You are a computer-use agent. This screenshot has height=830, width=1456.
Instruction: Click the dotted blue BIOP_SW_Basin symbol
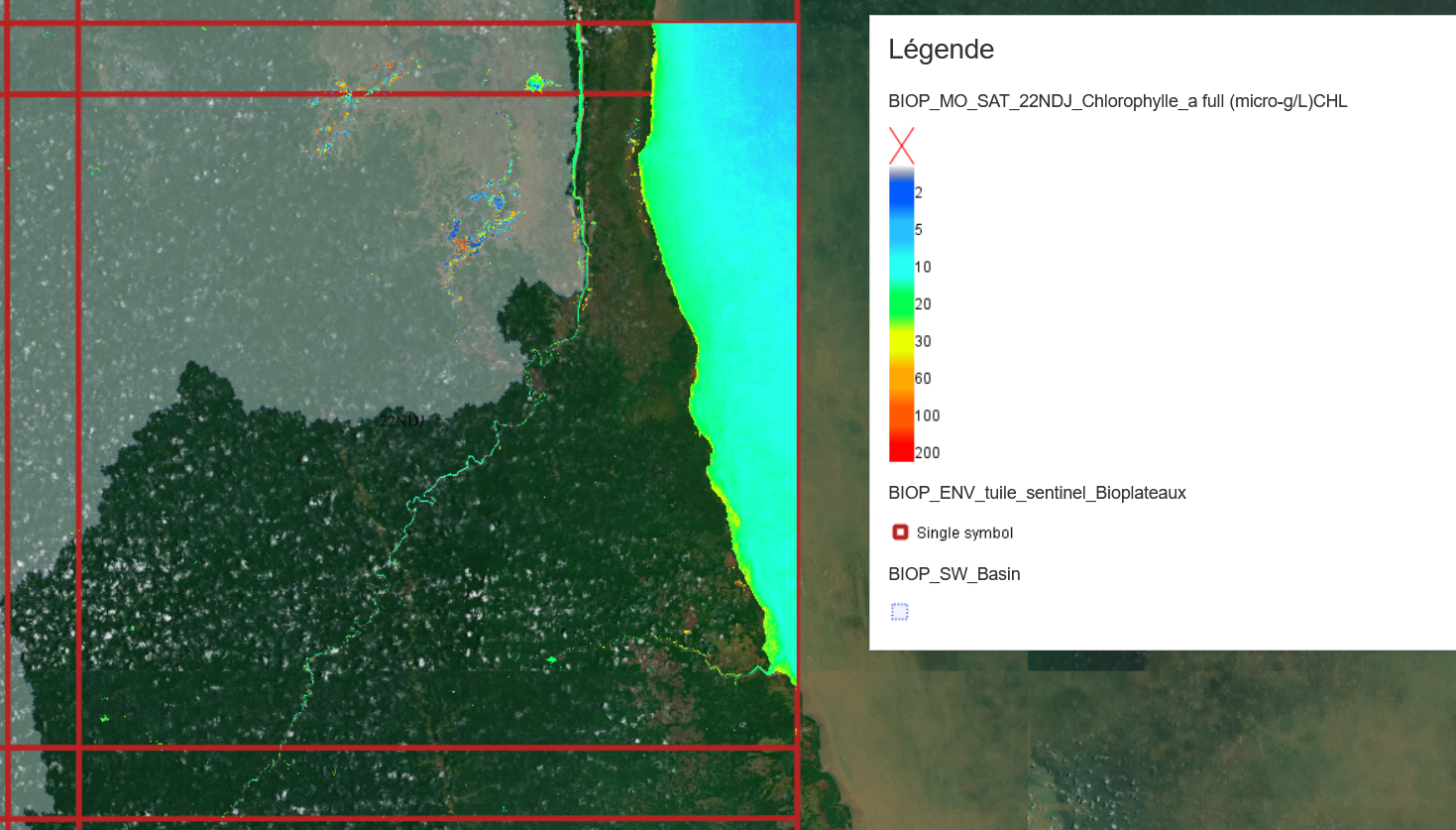pyautogui.click(x=900, y=612)
